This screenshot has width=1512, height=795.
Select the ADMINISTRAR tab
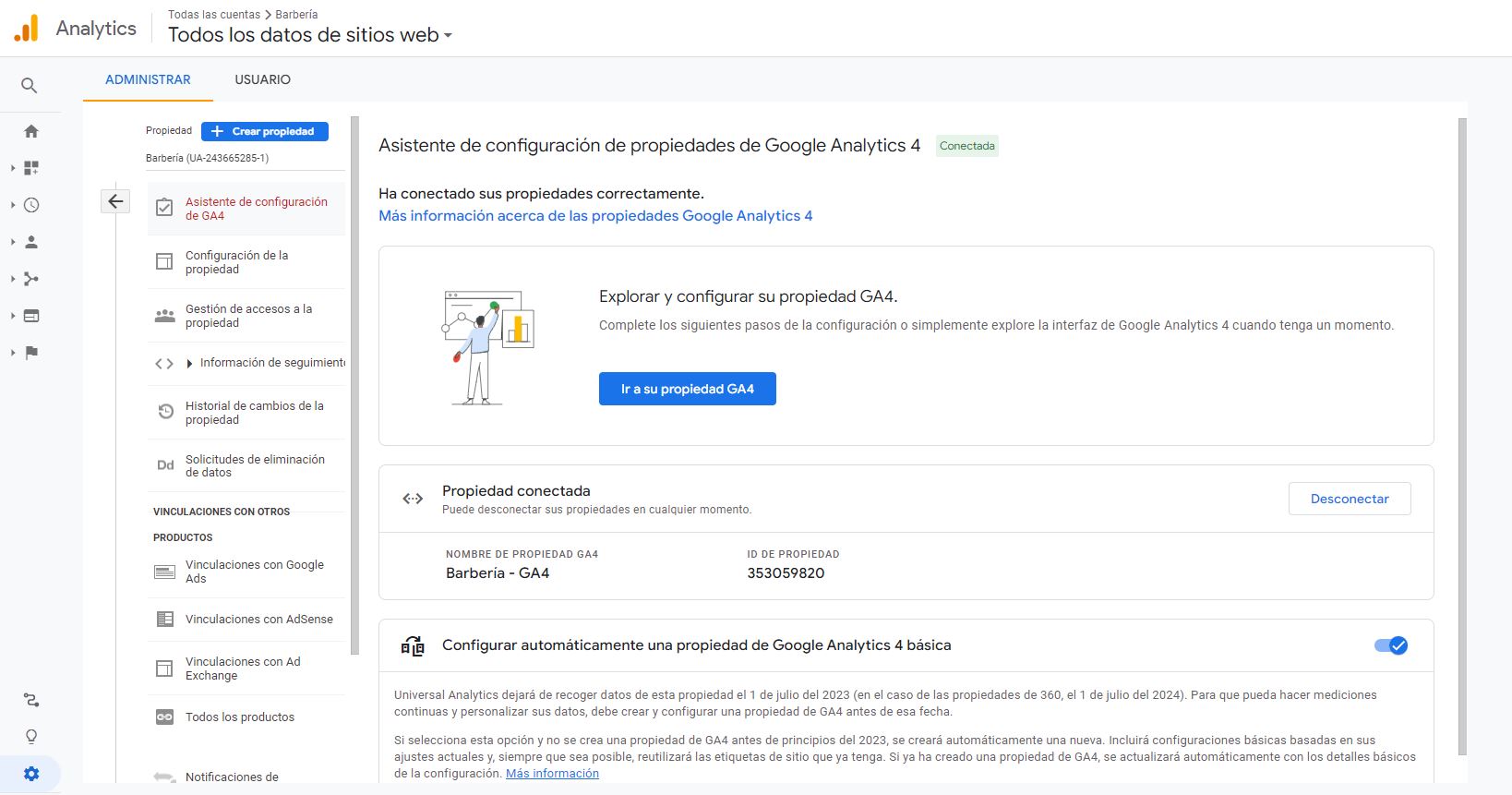click(148, 80)
